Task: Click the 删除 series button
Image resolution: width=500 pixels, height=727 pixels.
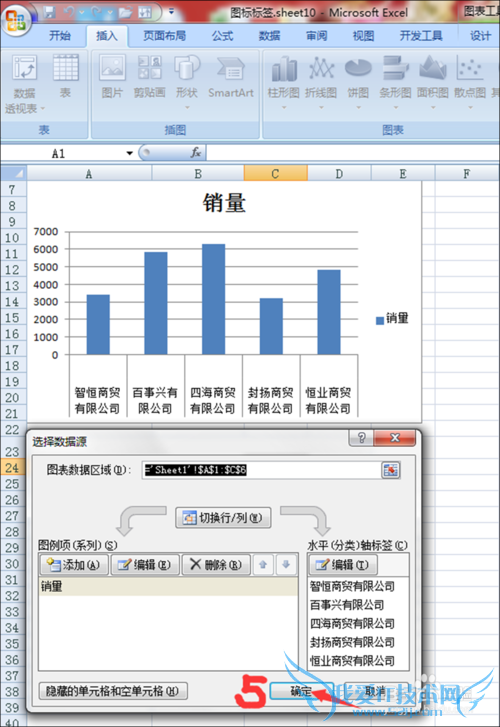Action: click(216, 565)
